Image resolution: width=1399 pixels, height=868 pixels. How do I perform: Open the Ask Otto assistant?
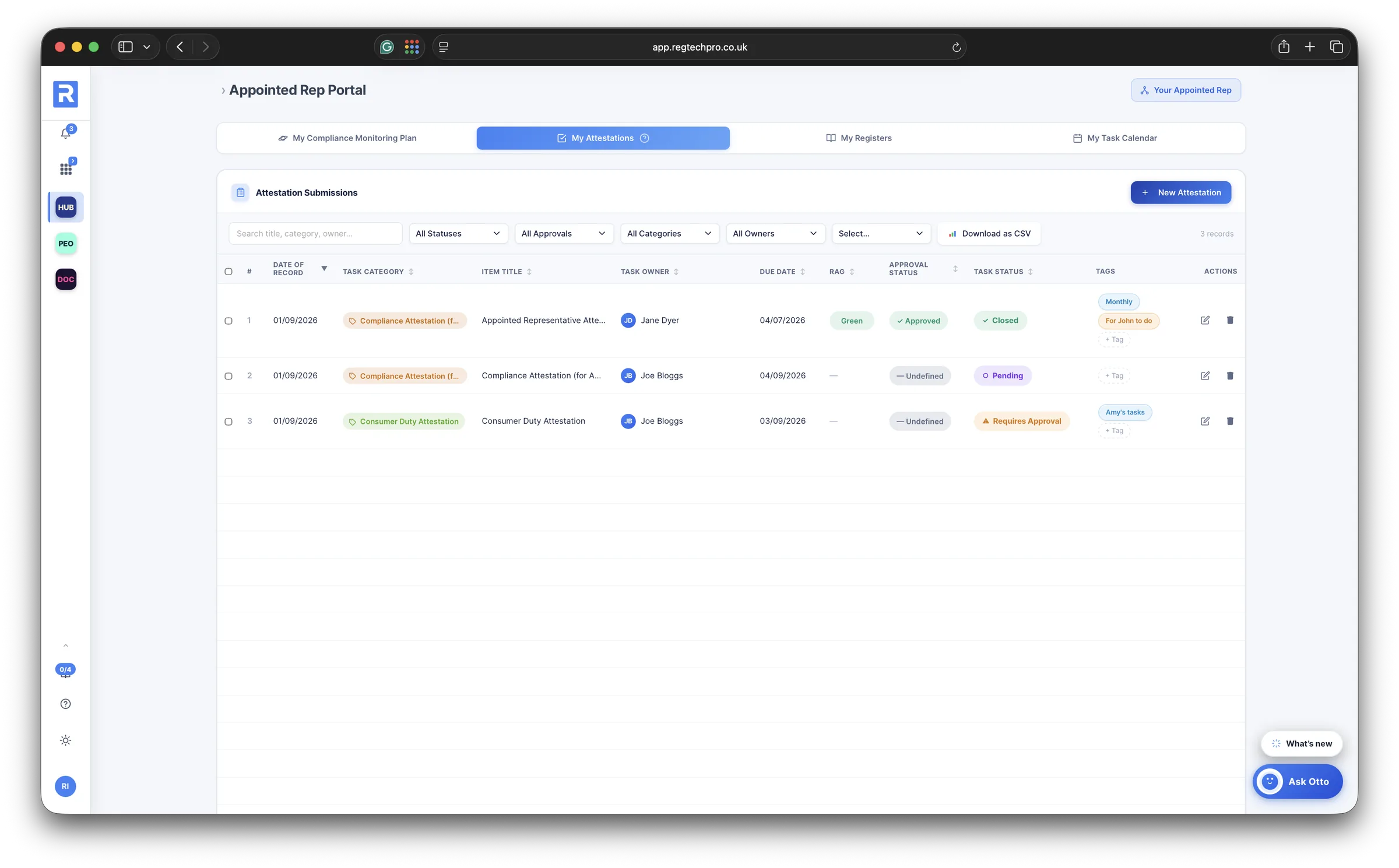pos(1298,782)
